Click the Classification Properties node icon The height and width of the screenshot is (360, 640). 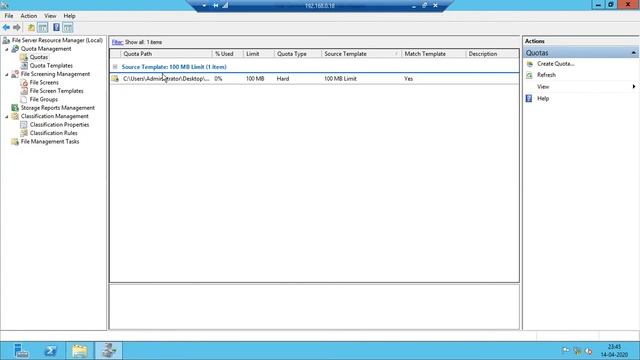pyautogui.click(x=24, y=124)
